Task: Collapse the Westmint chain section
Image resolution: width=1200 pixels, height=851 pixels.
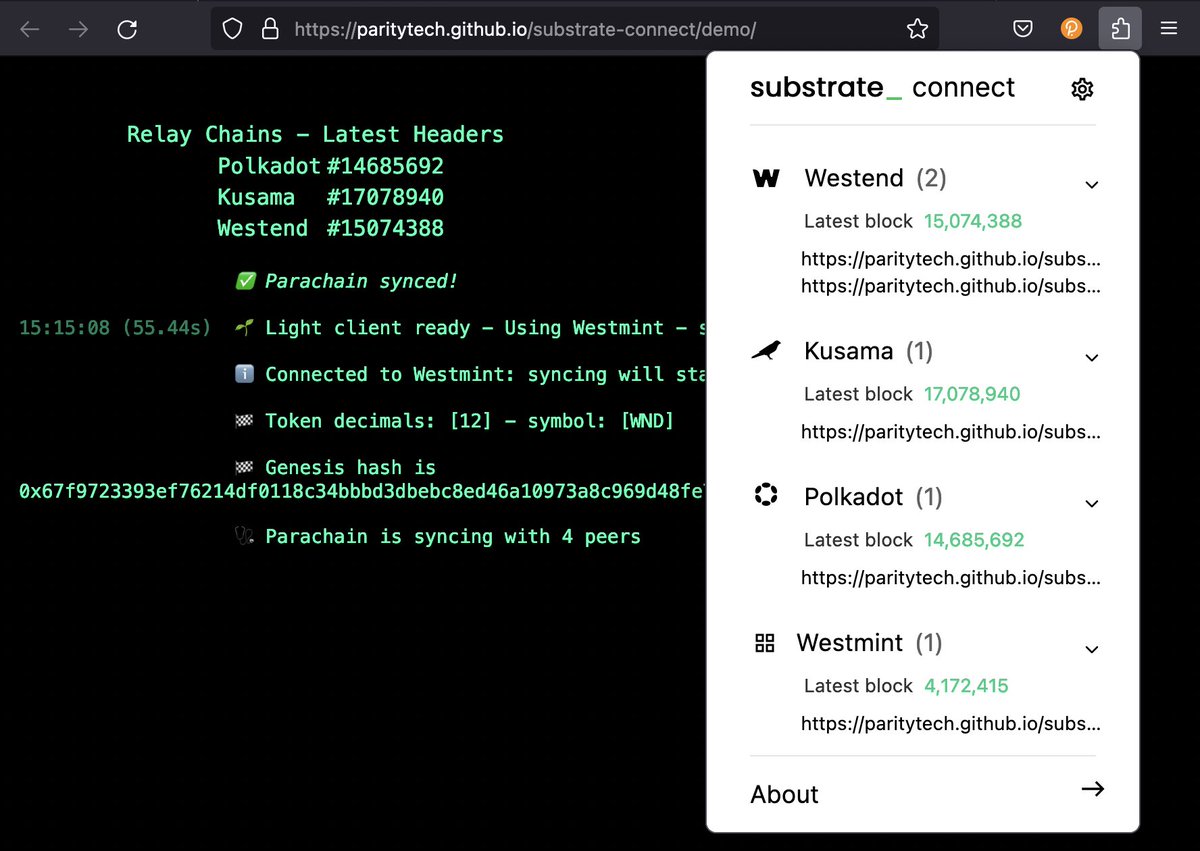Action: click(1092, 649)
